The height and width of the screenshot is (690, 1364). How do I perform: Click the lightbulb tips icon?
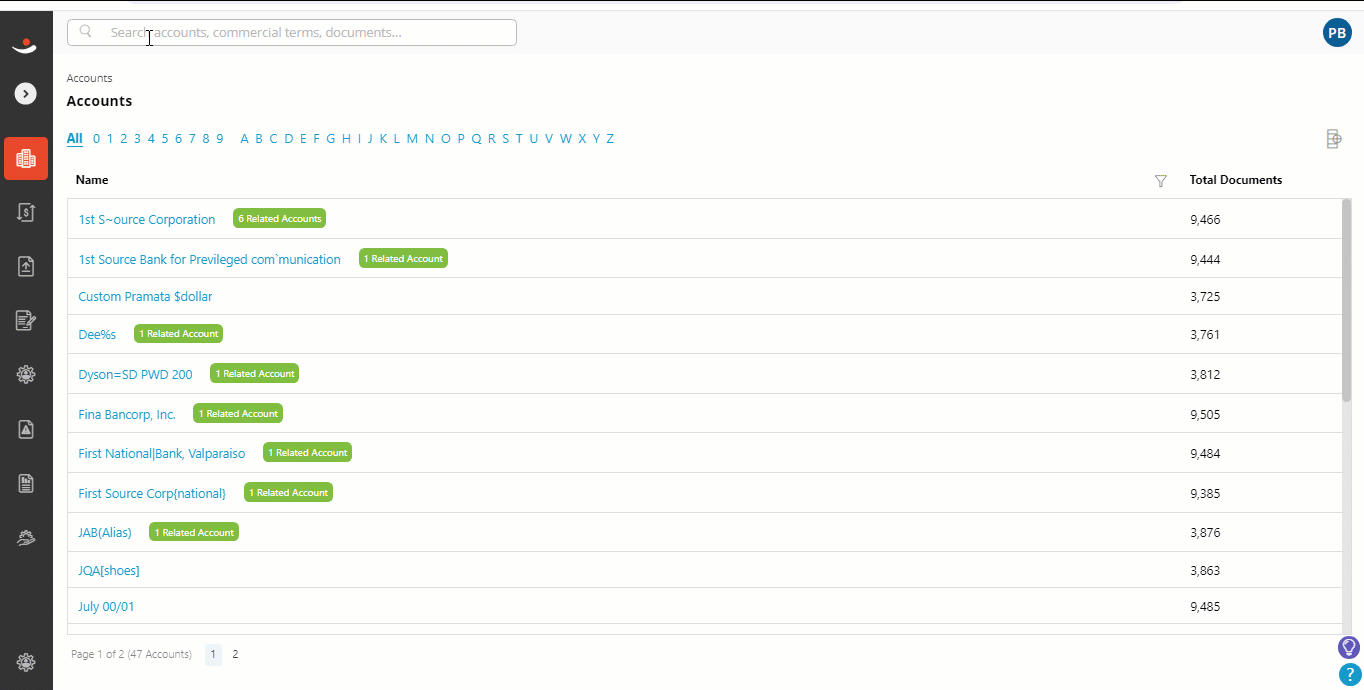(1349, 647)
